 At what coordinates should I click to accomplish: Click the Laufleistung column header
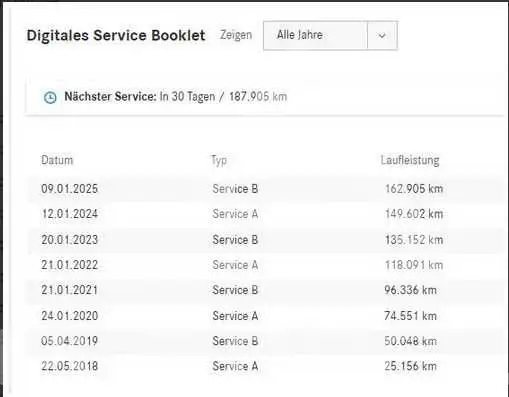click(410, 160)
